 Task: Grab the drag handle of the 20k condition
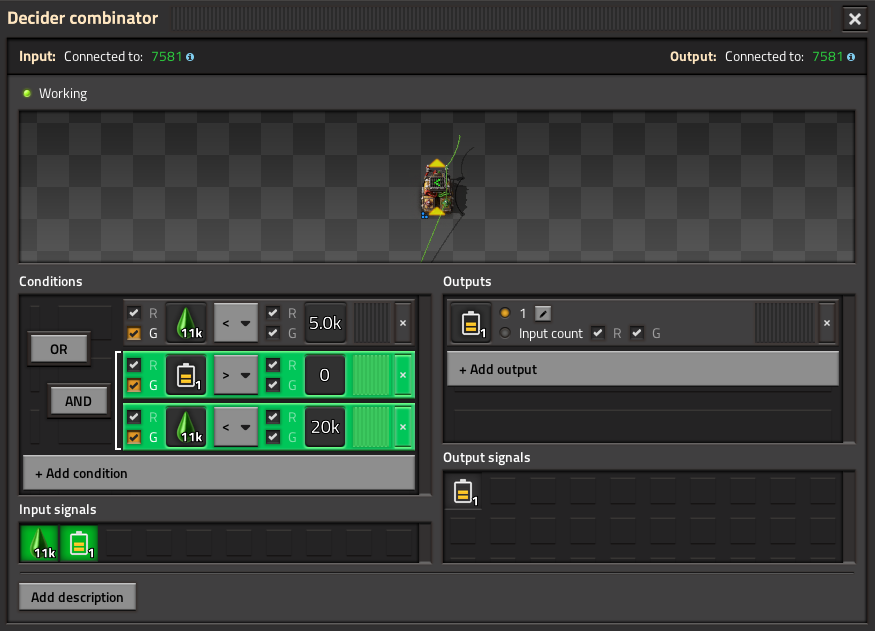(372, 427)
